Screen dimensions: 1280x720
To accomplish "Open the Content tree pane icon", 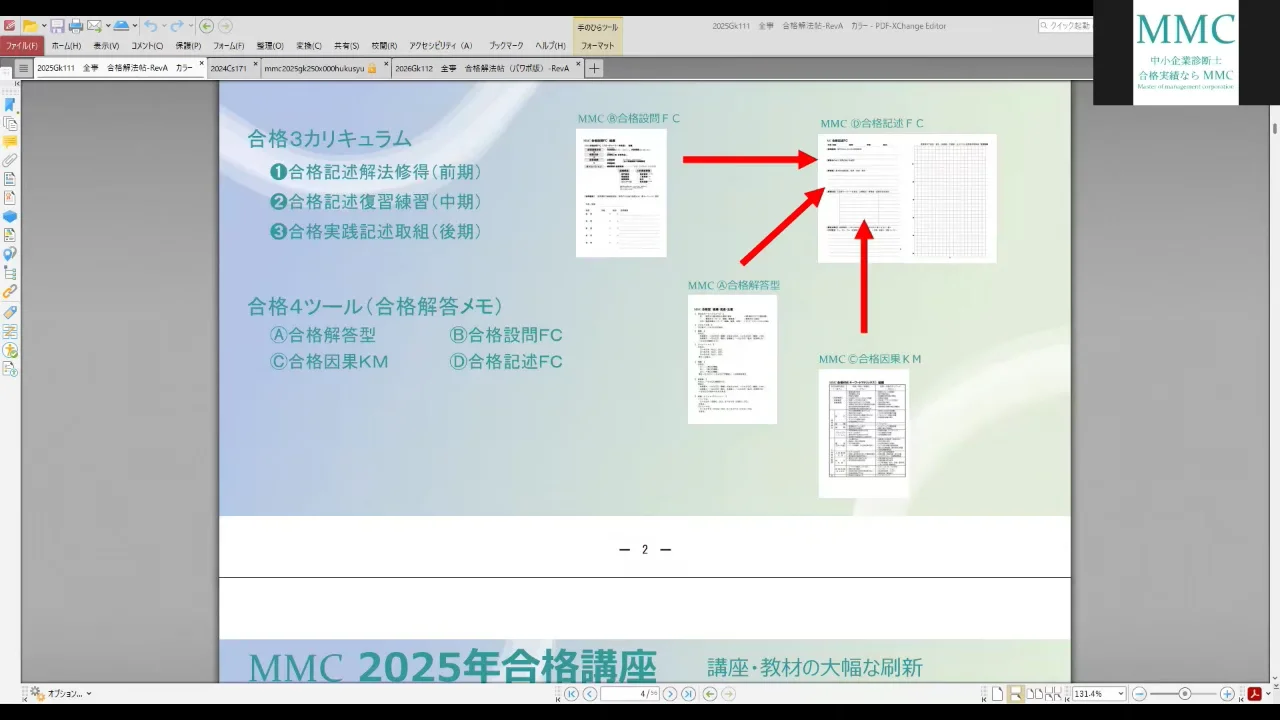I will pos(10,273).
